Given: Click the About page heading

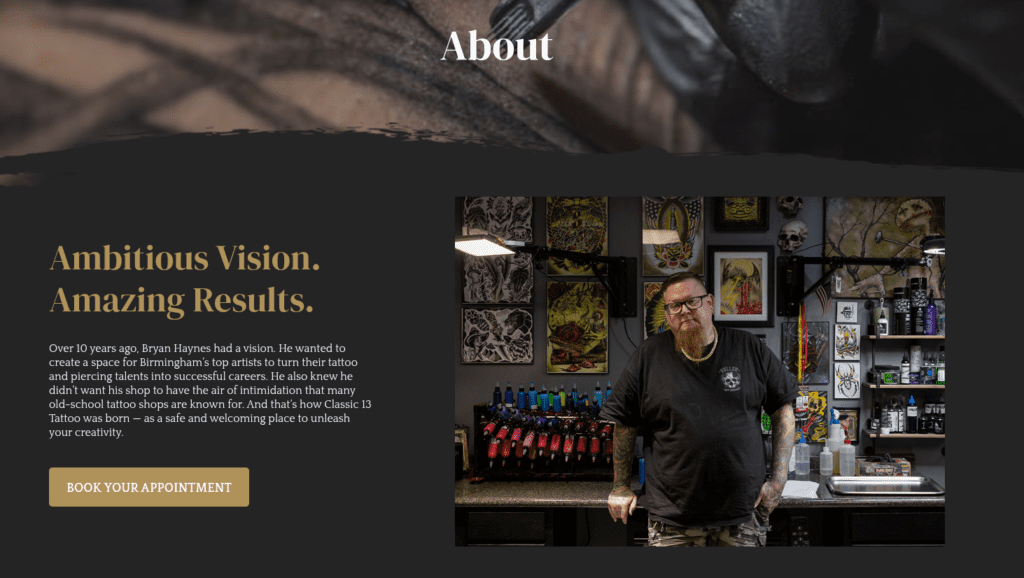Looking at the screenshot, I should point(497,46).
